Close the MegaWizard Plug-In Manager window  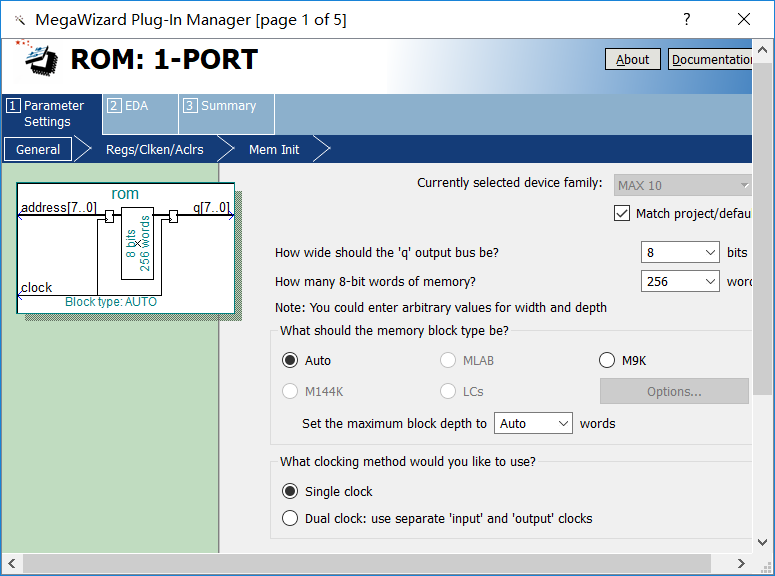[x=744, y=19]
